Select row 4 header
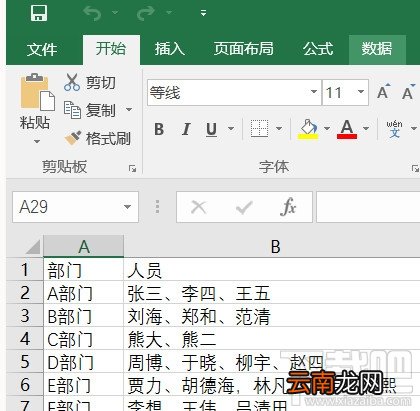The height and width of the screenshot is (411, 420). coord(25,339)
